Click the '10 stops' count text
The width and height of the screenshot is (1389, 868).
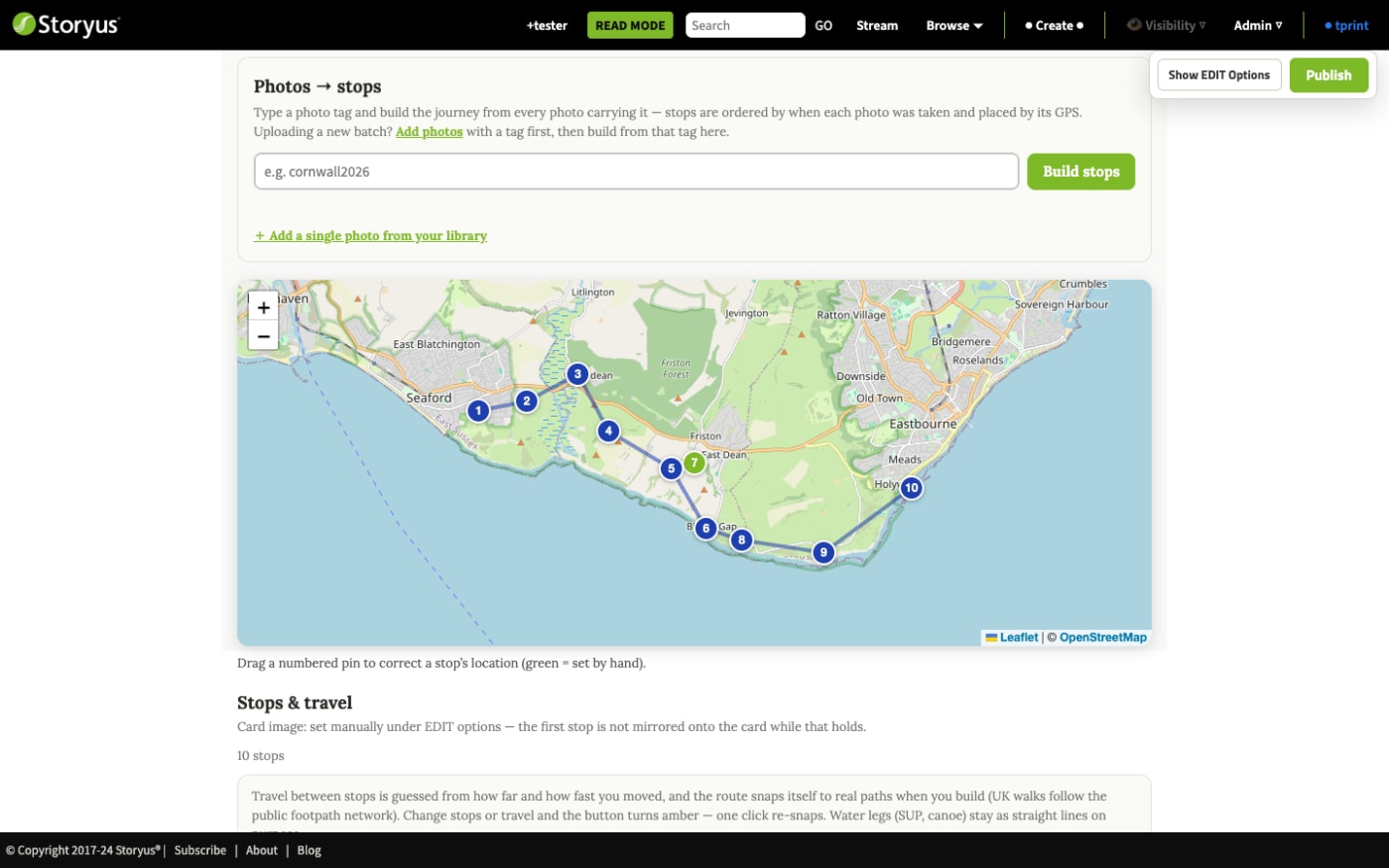click(x=261, y=756)
